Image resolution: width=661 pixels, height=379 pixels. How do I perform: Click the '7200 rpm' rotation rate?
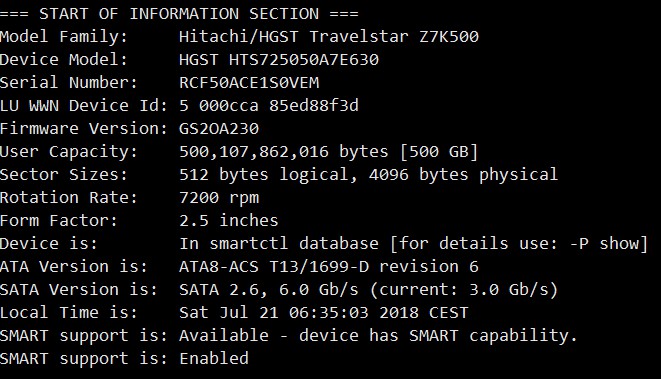point(219,198)
